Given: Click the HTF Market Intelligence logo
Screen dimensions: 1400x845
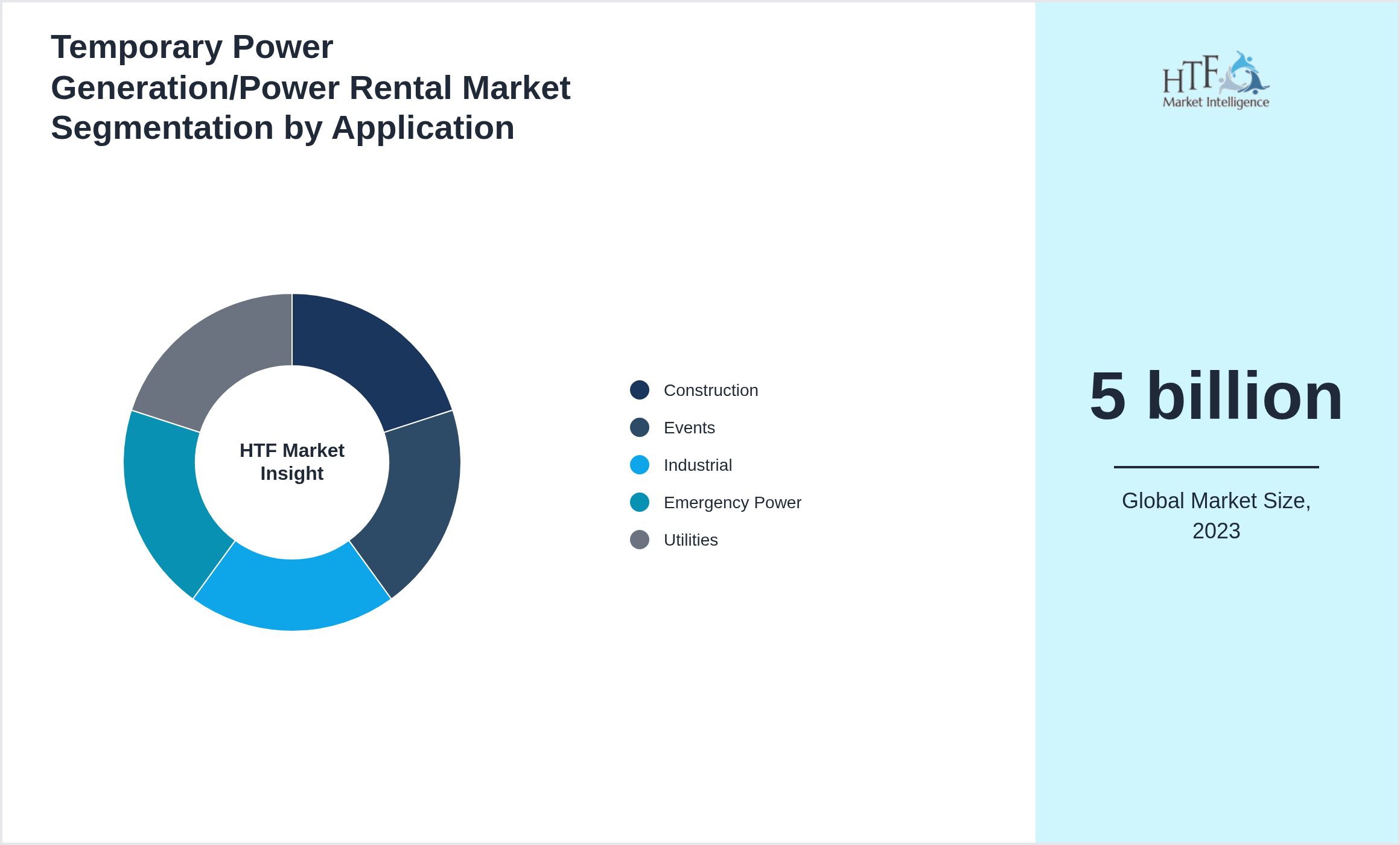Looking at the screenshot, I should pyautogui.click(x=1216, y=80).
